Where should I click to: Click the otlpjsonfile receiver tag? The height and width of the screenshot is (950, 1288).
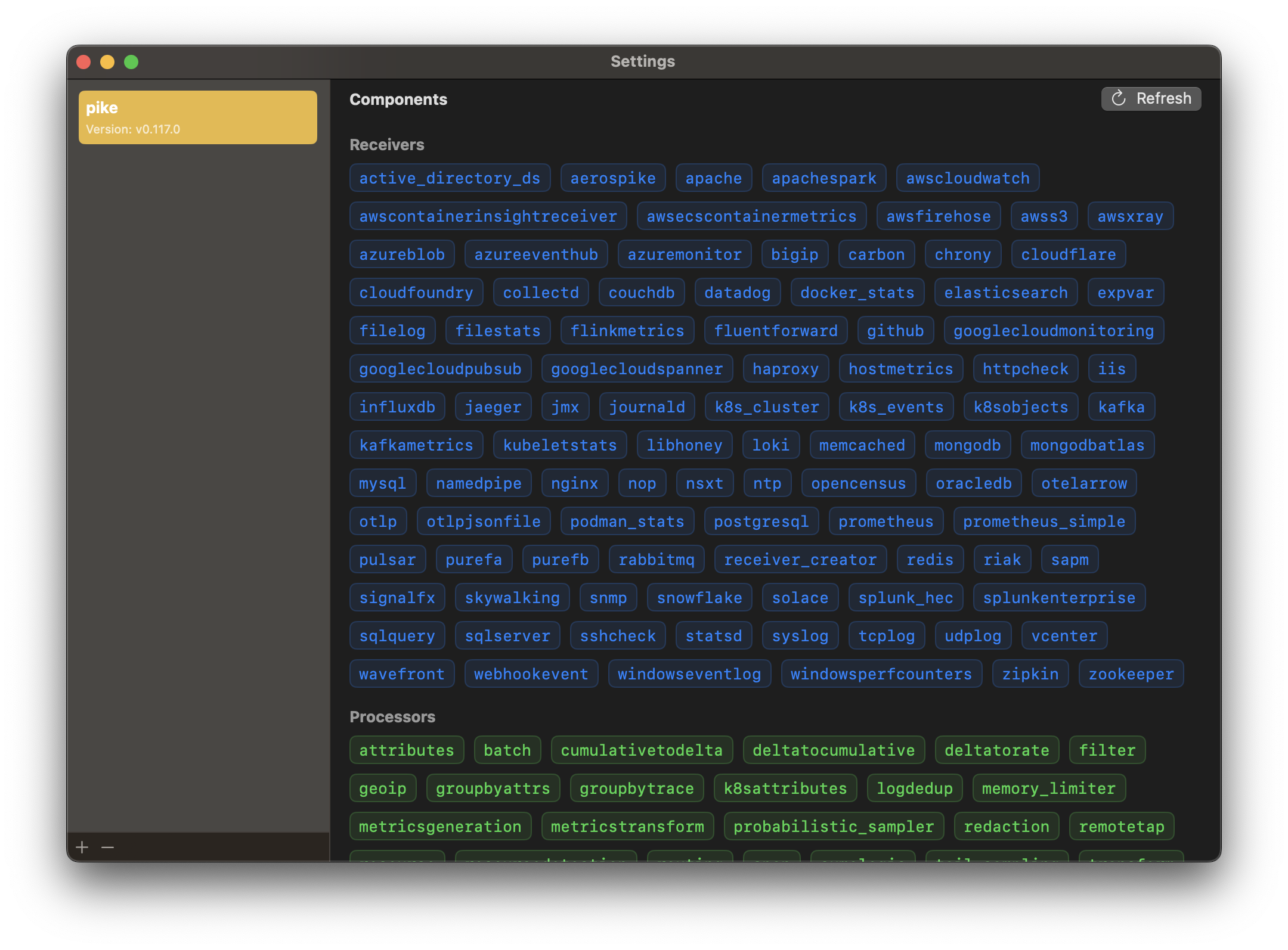pyautogui.click(x=484, y=521)
